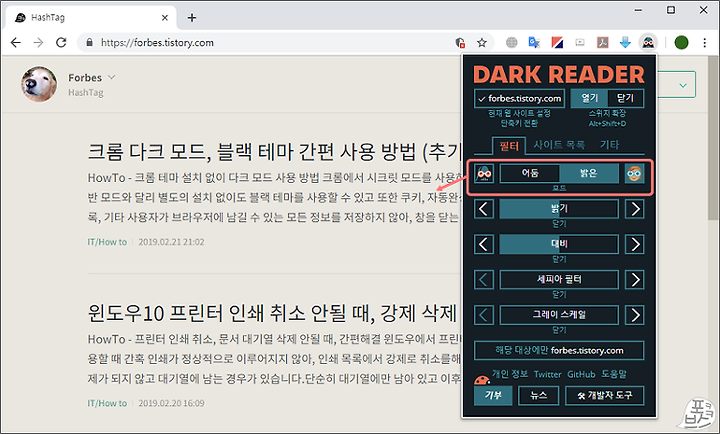Click the 기부 donate button

tap(493, 395)
